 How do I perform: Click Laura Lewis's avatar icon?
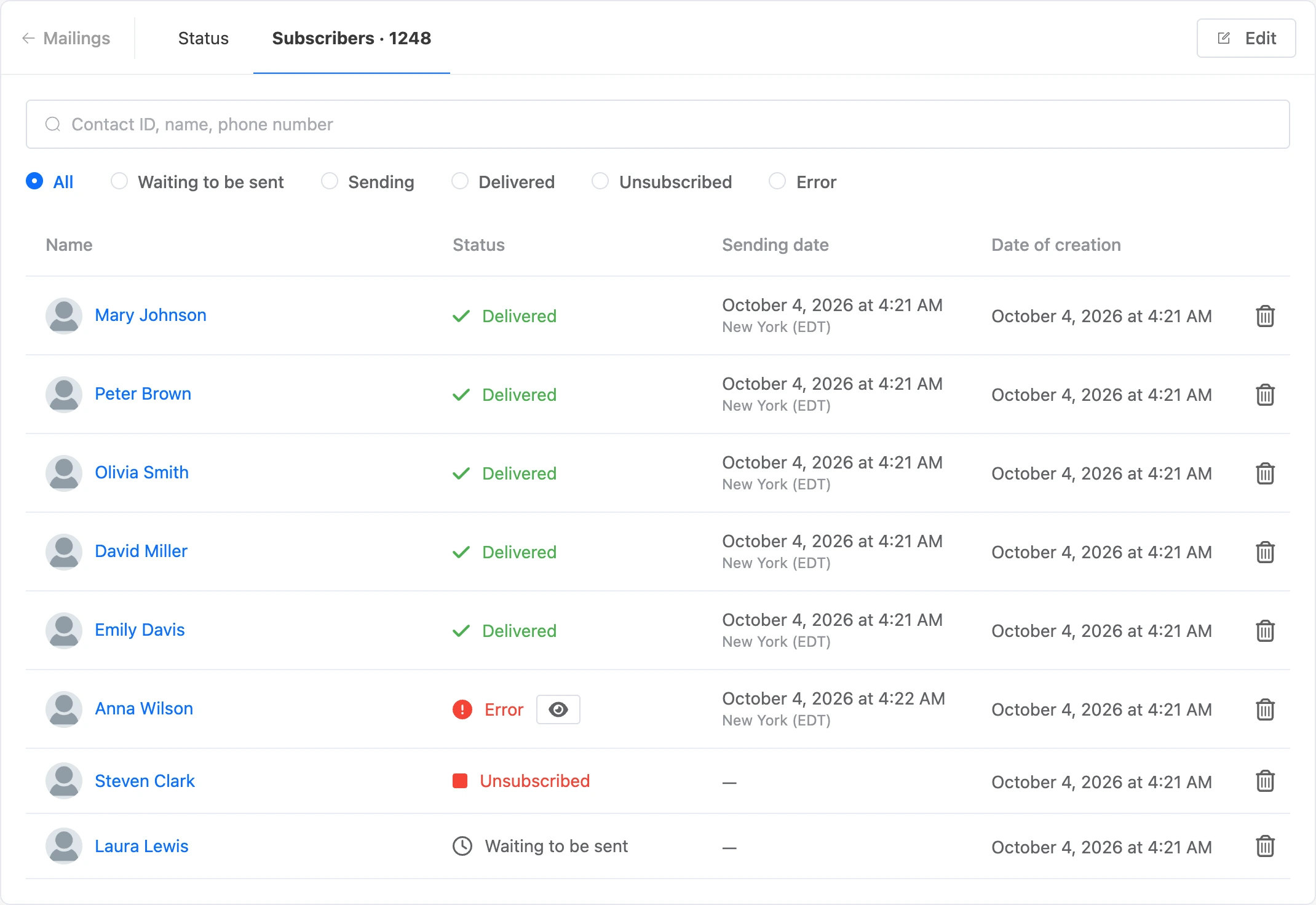coord(64,846)
